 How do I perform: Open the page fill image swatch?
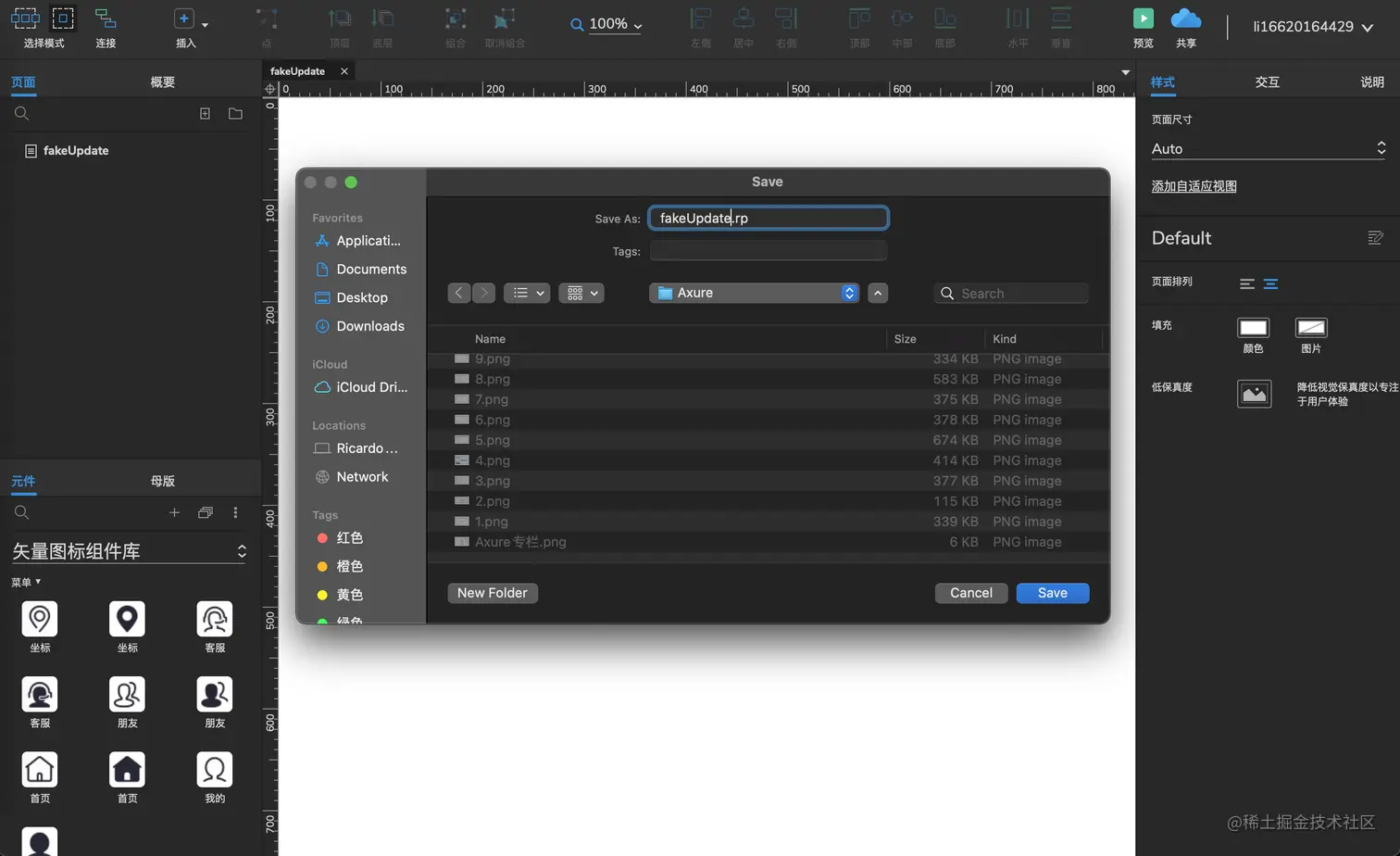click(x=1311, y=327)
